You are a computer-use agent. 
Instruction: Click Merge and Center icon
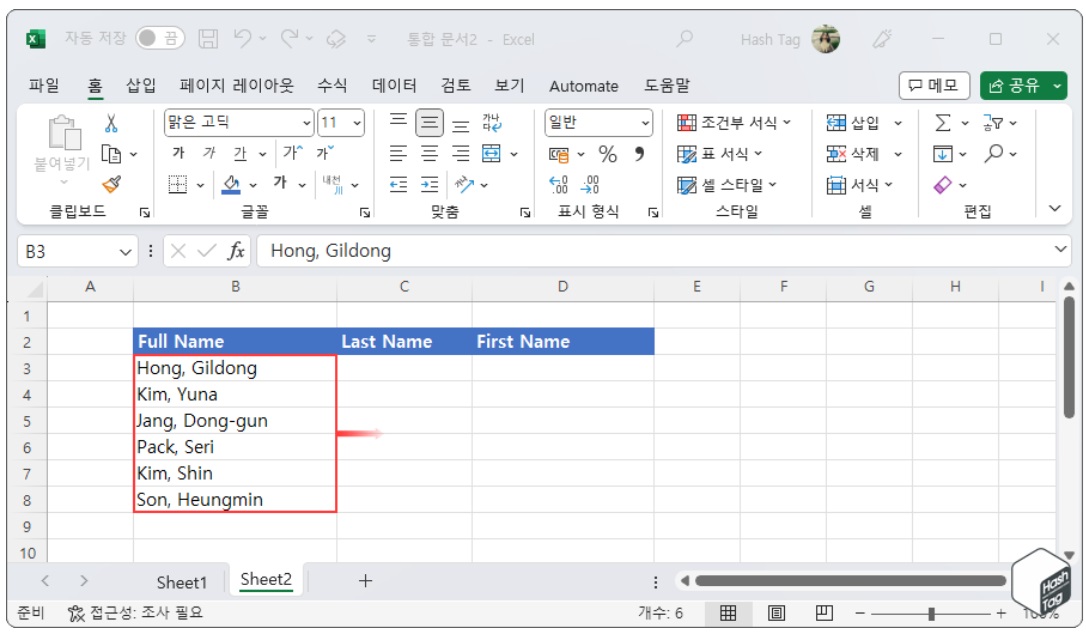[491, 153]
